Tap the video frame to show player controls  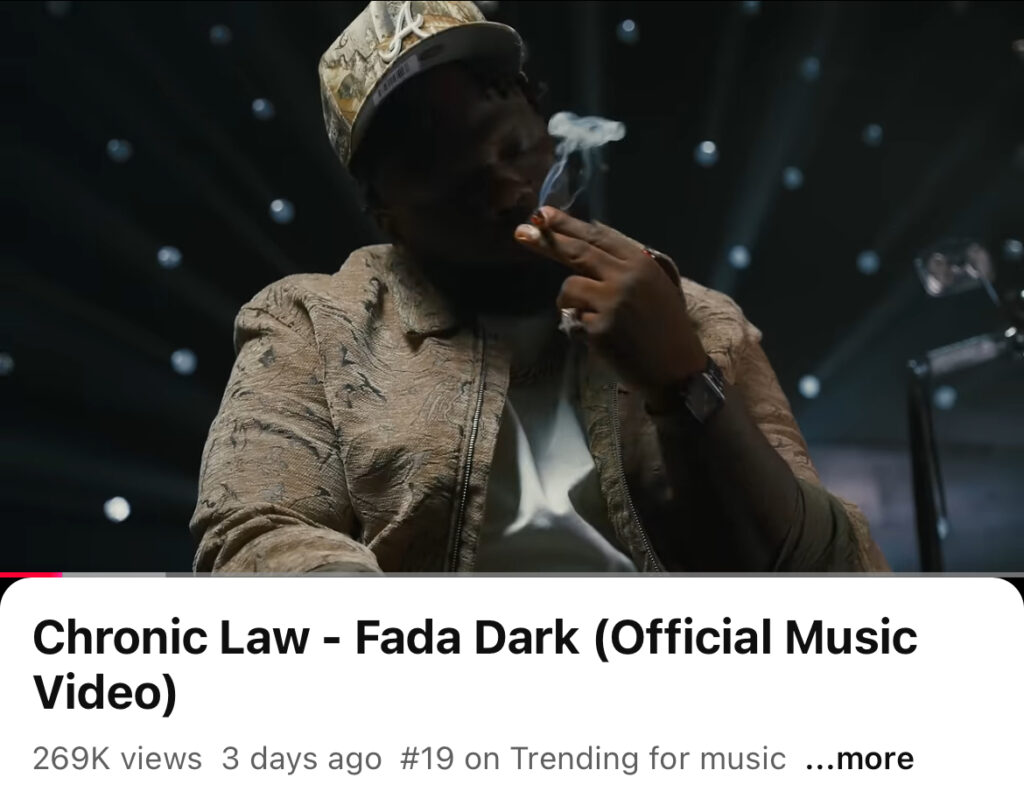[x=512, y=286]
